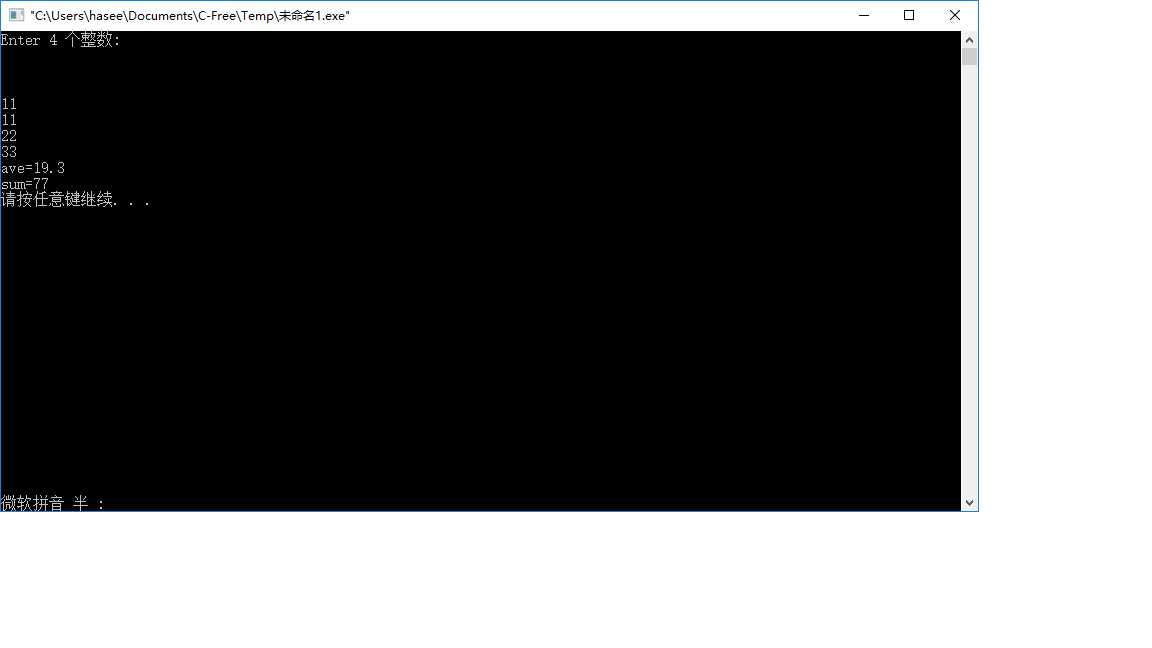Click the title bar path text
1152x648 pixels.
pyautogui.click(x=190, y=15)
